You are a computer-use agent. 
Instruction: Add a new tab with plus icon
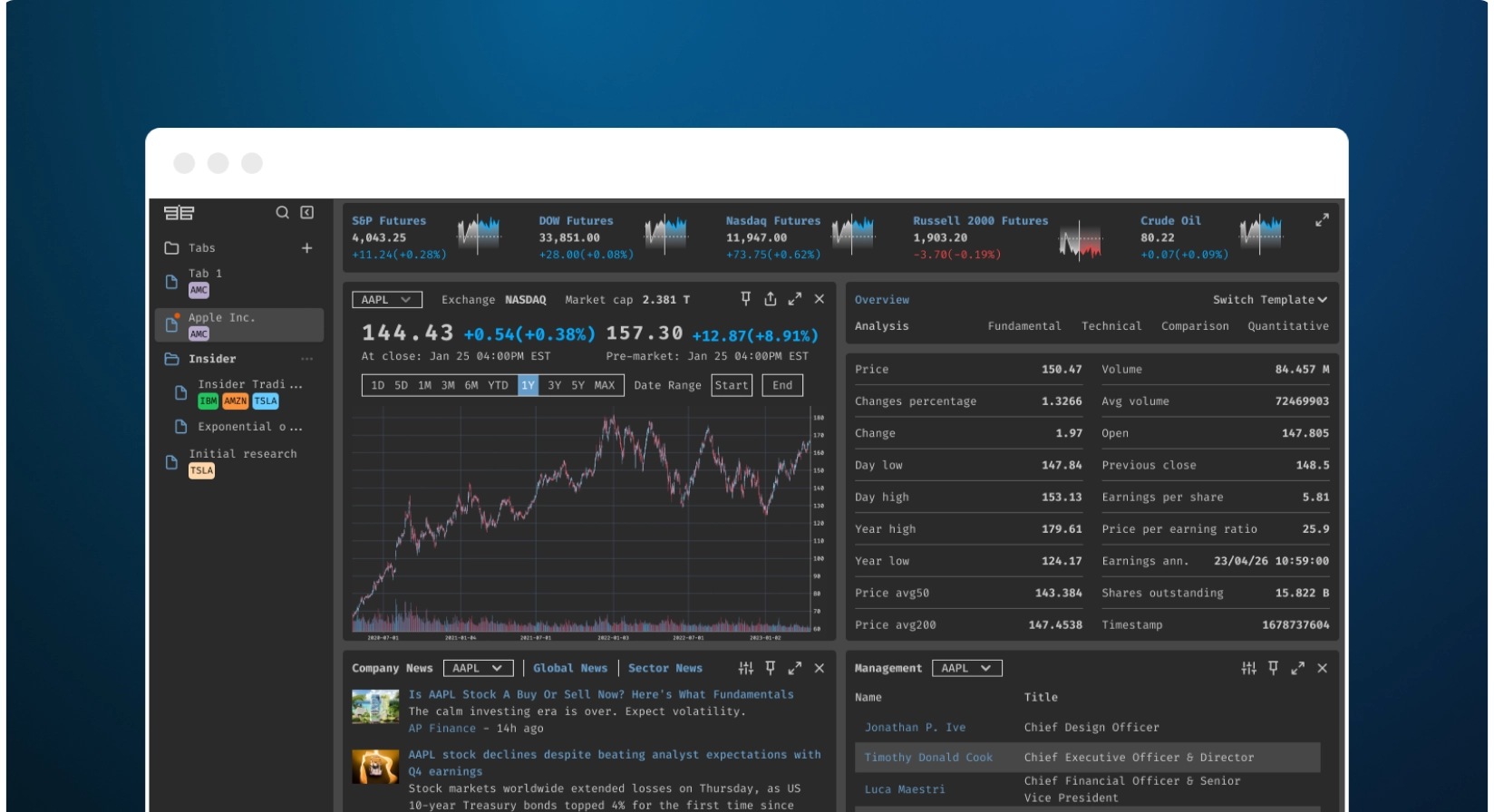(307, 247)
